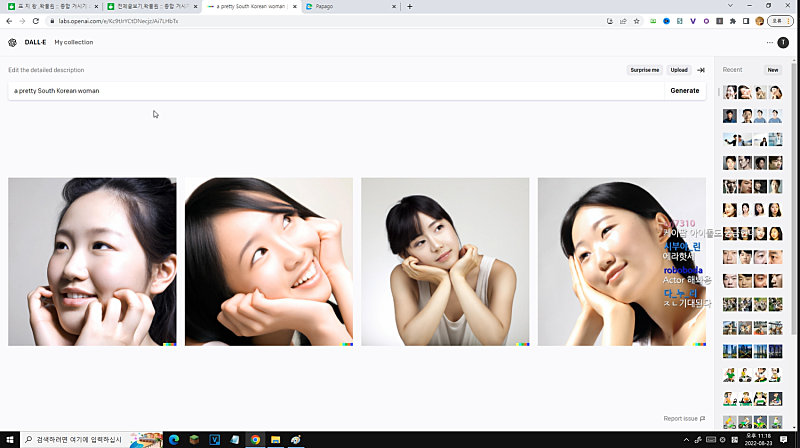
Task: Reload the page with browser refresh icon
Action: click(36, 21)
